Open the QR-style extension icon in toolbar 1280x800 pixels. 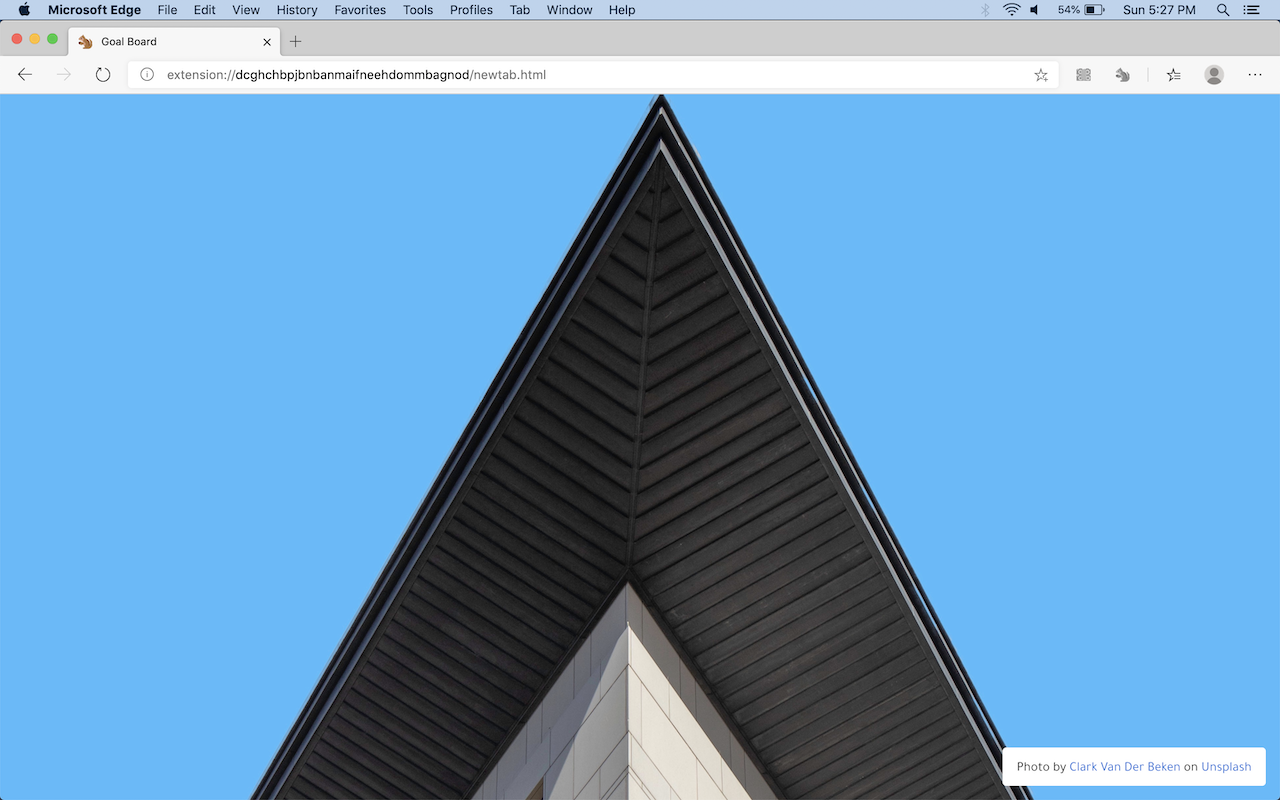click(1083, 75)
